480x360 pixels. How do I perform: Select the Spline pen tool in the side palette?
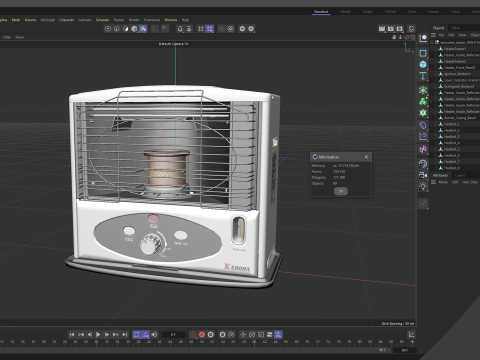coord(423,38)
